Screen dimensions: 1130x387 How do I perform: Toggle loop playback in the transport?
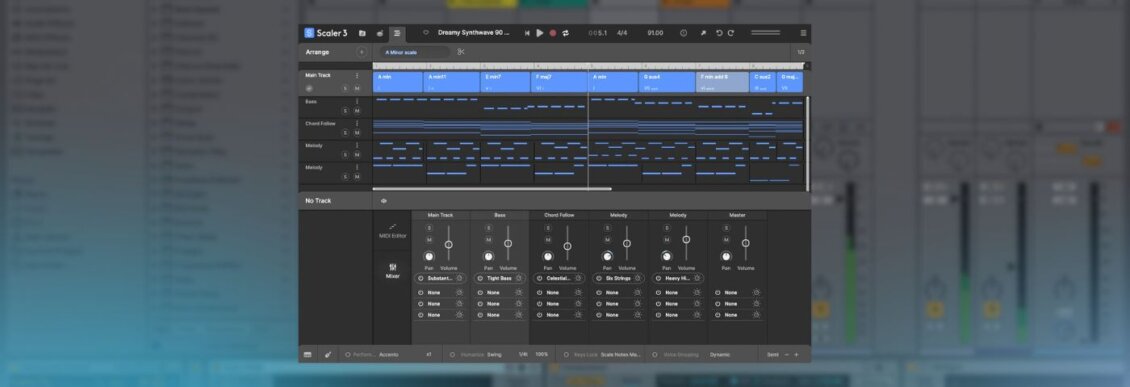click(x=566, y=33)
